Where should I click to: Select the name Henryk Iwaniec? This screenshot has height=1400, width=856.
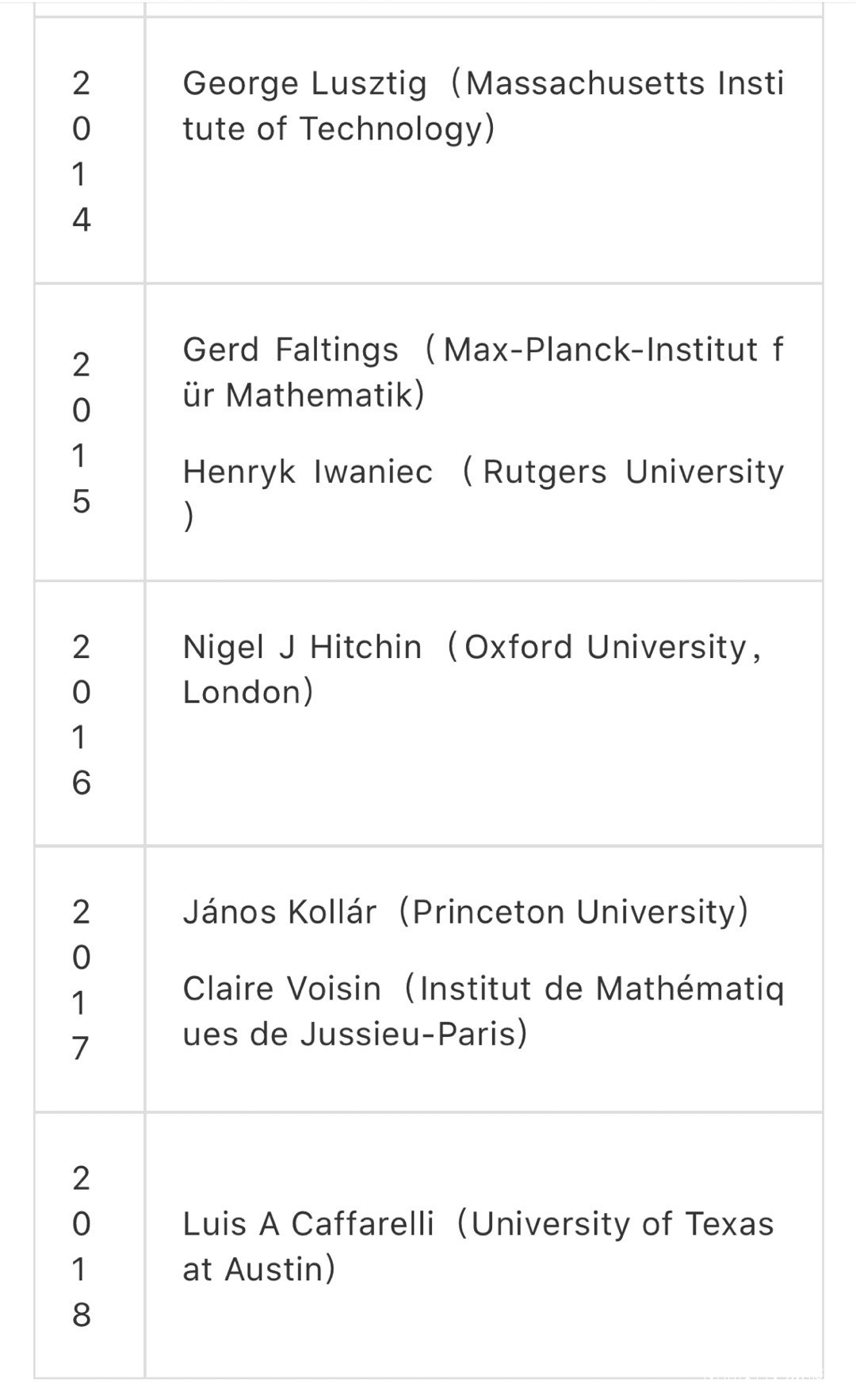click(308, 472)
